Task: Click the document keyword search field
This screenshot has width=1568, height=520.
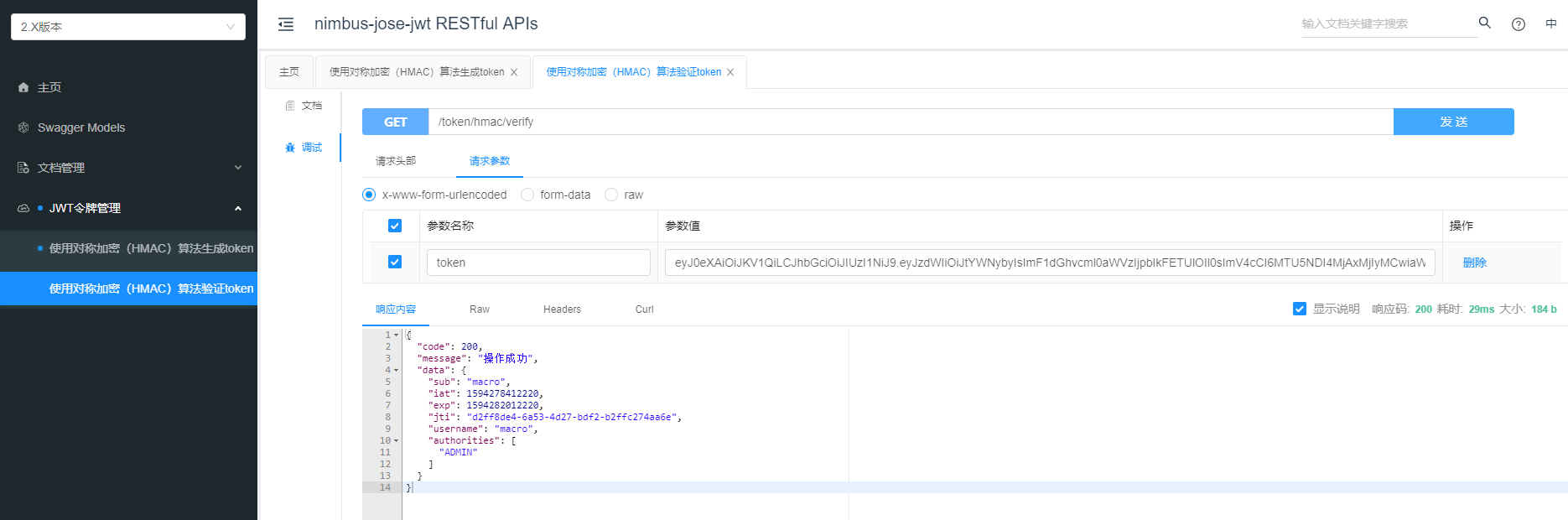Action: pos(1388,23)
